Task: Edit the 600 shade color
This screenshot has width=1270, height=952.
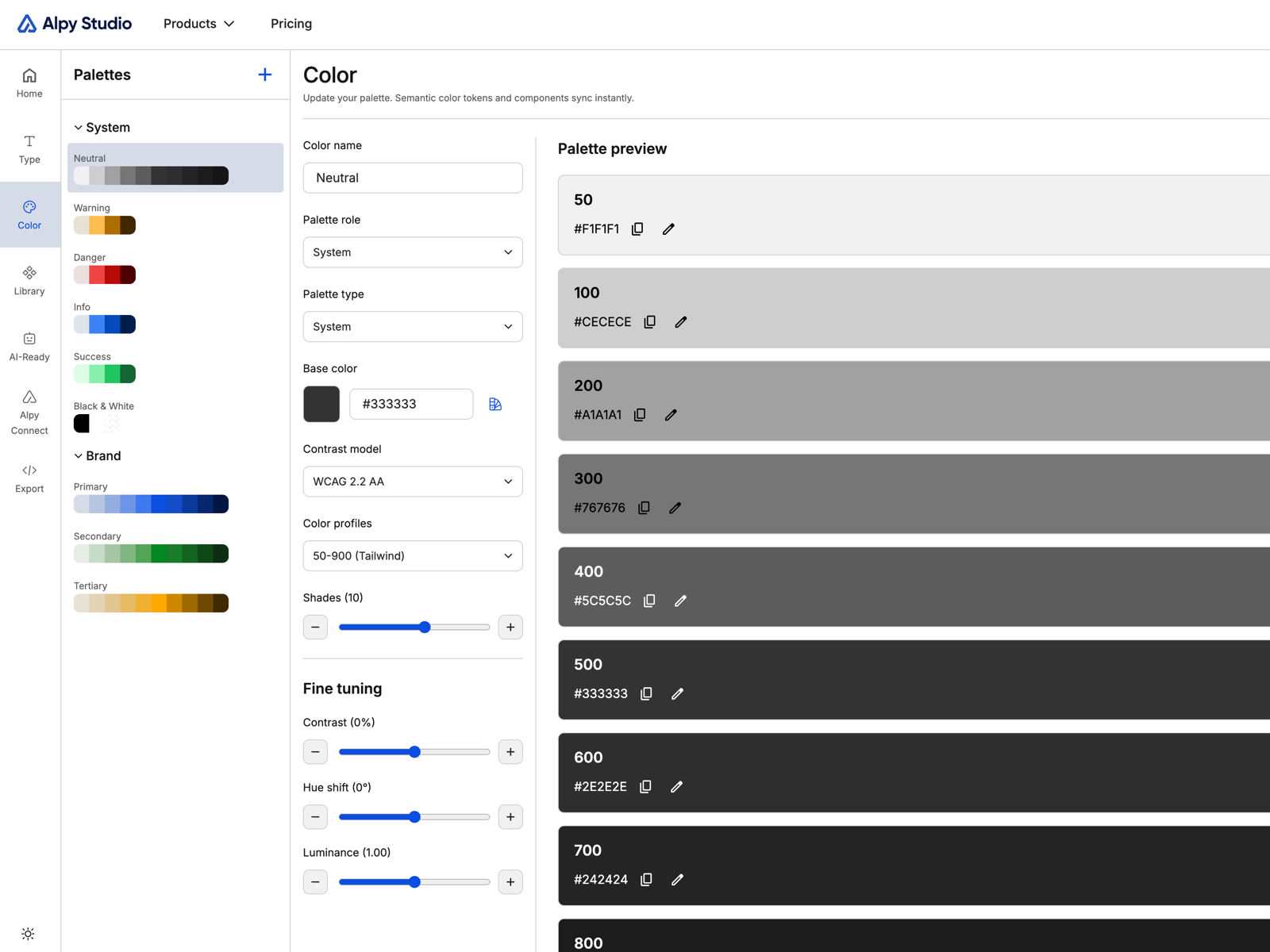Action: [x=676, y=786]
